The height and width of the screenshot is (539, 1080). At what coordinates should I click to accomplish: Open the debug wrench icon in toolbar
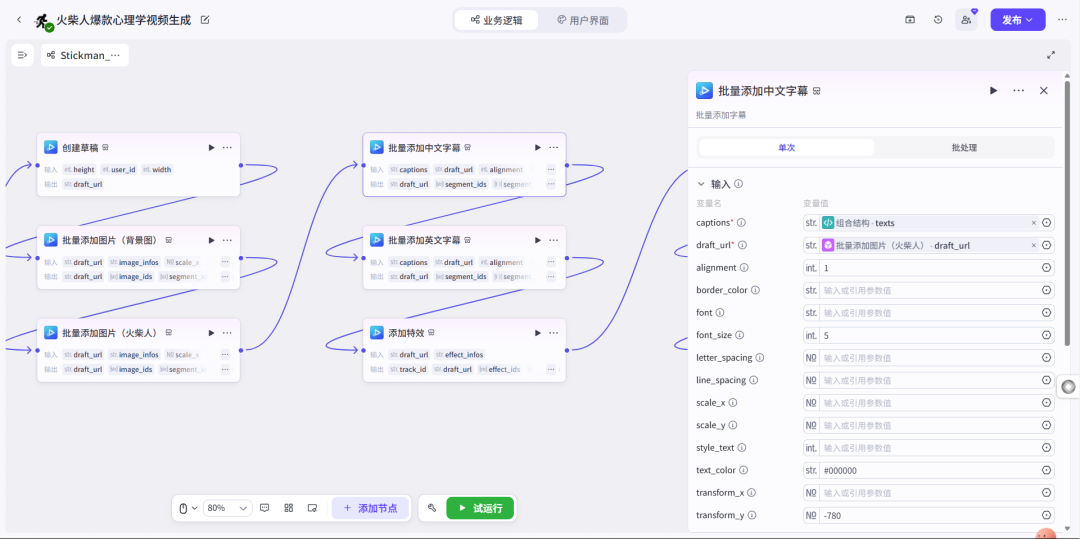tap(432, 508)
